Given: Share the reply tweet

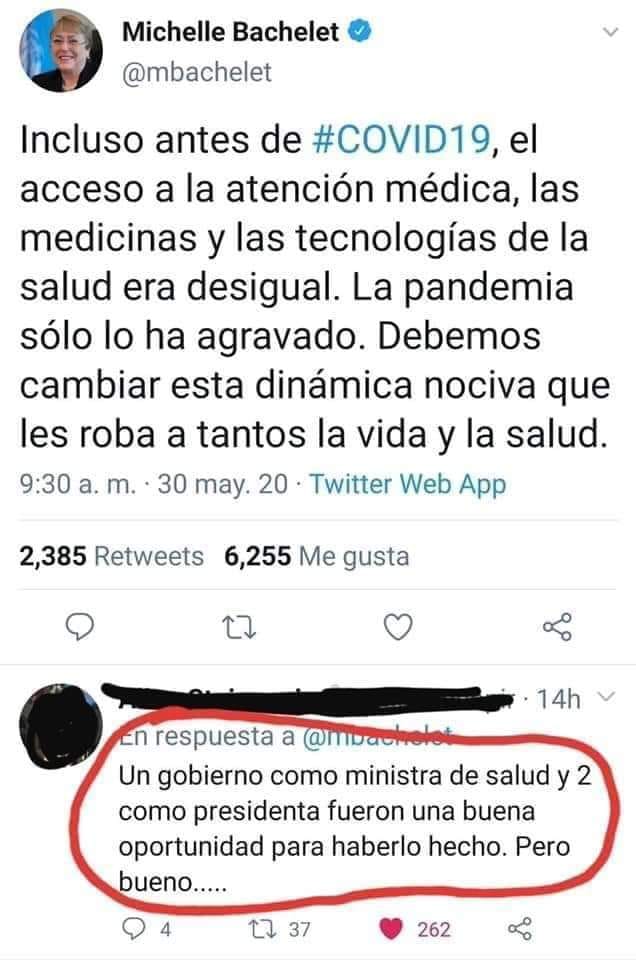Looking at the screenshot, I should [520, 929].
